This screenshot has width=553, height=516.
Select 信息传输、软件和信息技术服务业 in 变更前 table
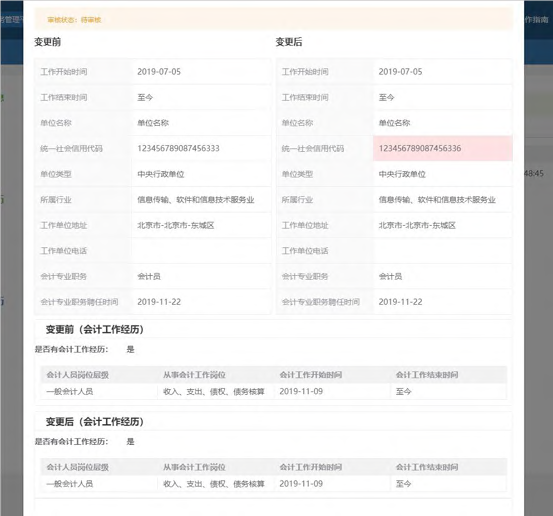point(196,200)
